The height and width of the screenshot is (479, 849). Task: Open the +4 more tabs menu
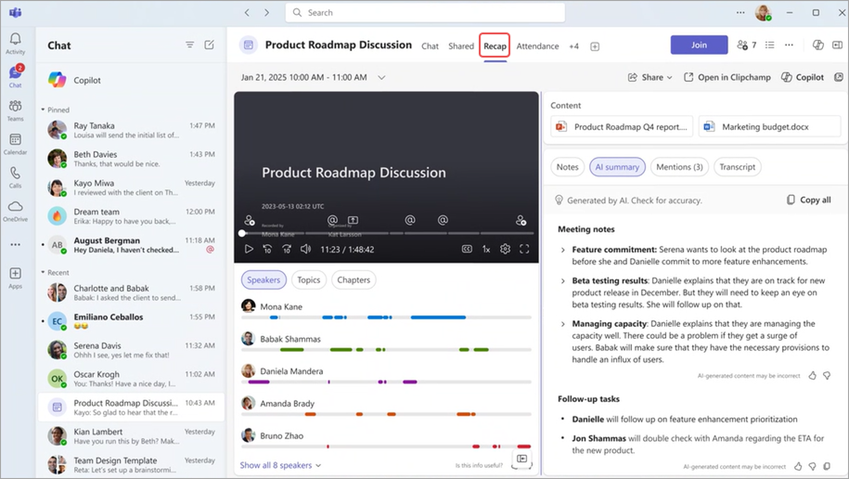[x=573, y=47]
